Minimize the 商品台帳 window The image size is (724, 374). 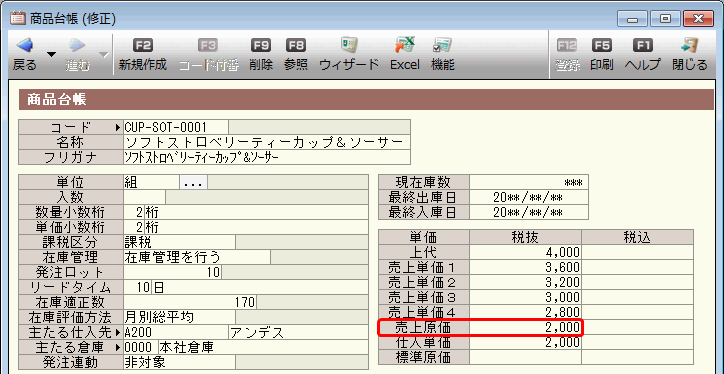pyautogui.click(x=632, y=19)
